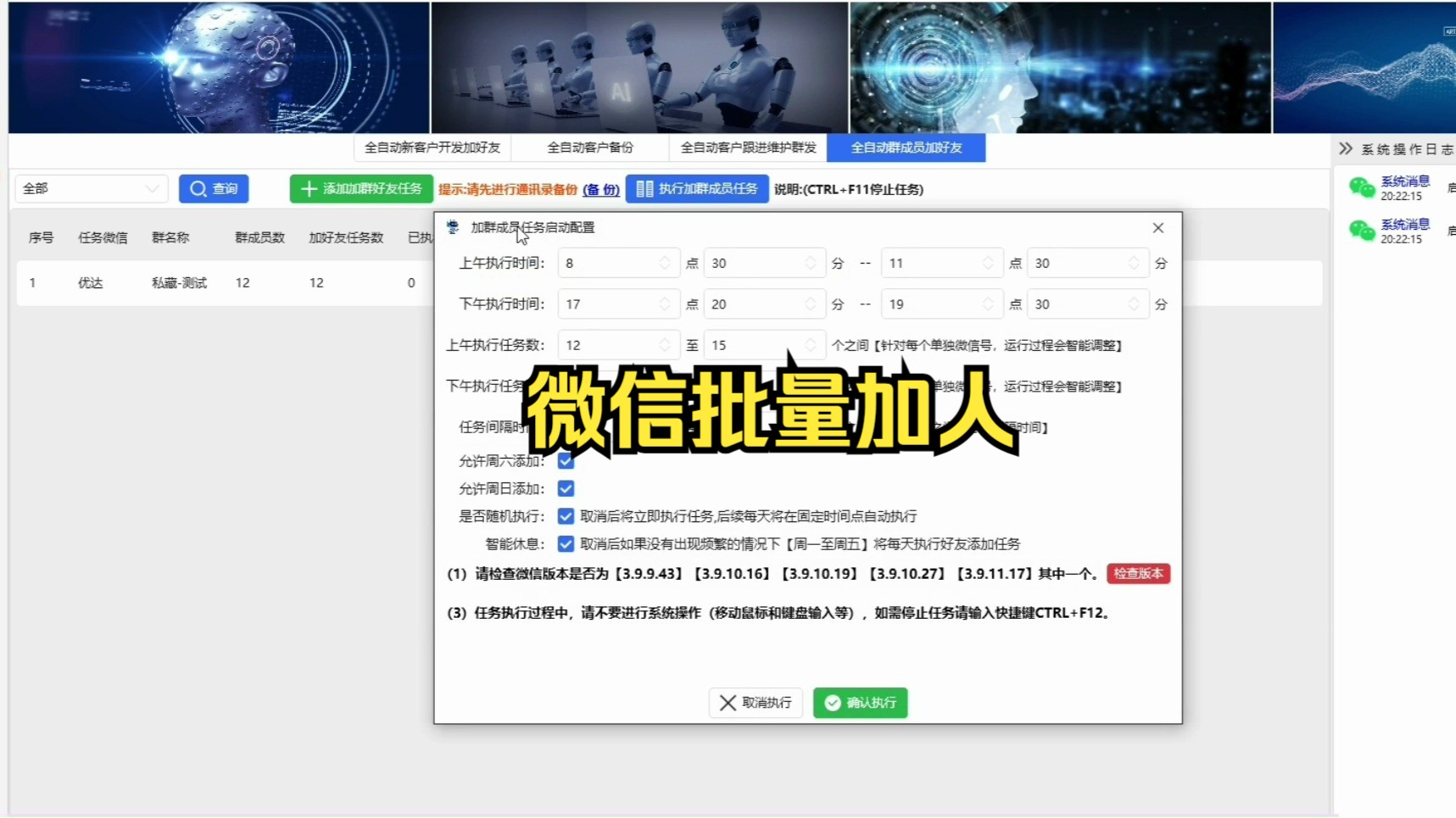Open the 备份 backup link

[x=601, y=189]
